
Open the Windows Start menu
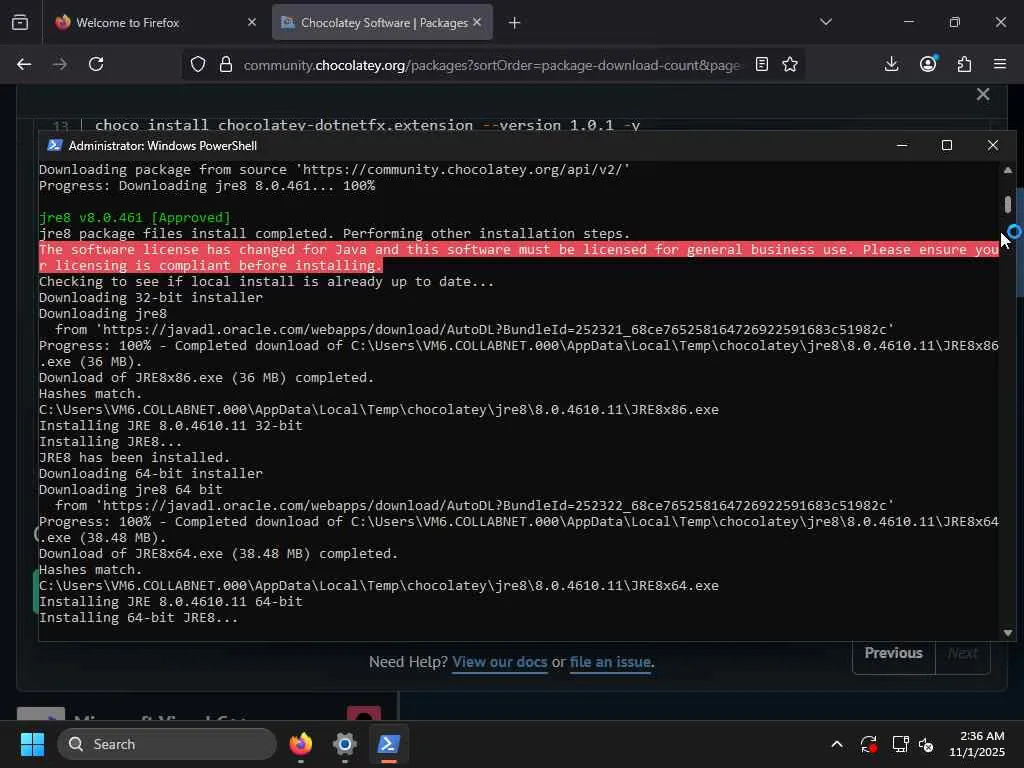point(32,744)
